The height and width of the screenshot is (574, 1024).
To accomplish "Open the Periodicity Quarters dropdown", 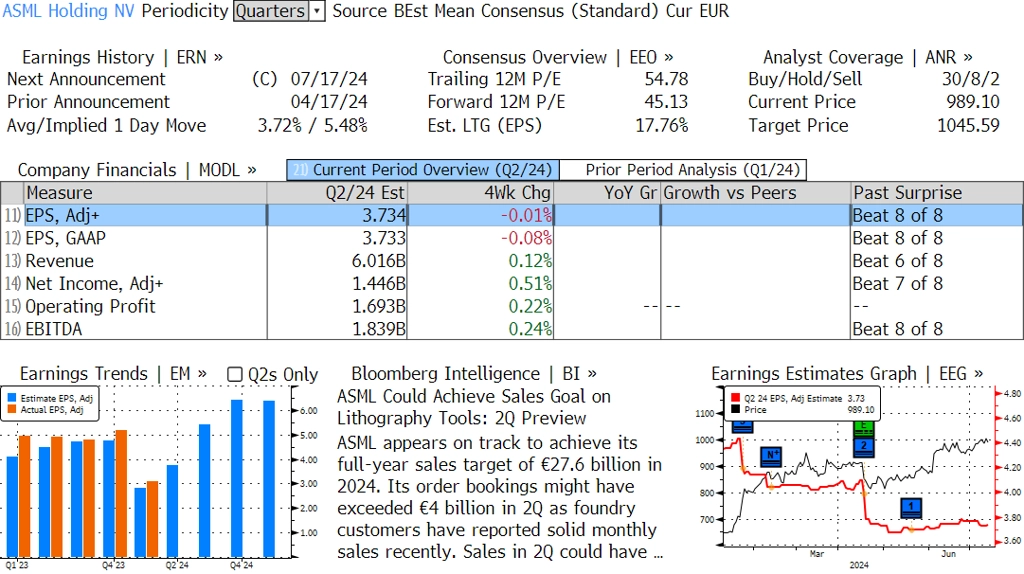I will click(x=279, y=11).
